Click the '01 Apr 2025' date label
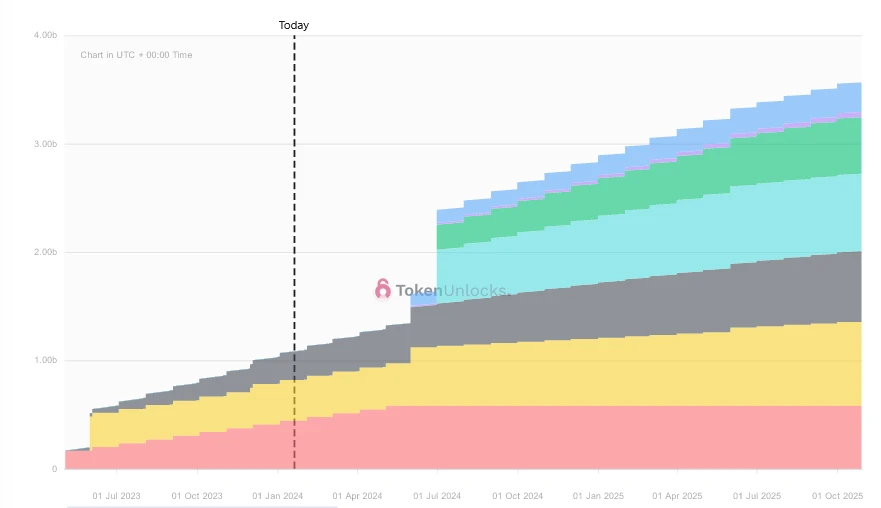Viewport: 881px width, 508px height. tap(679, 495)
